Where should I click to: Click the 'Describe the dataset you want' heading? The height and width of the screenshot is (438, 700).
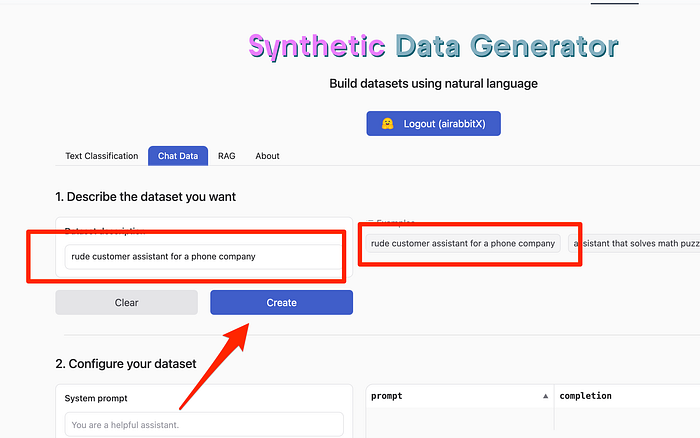coord(145,196)
